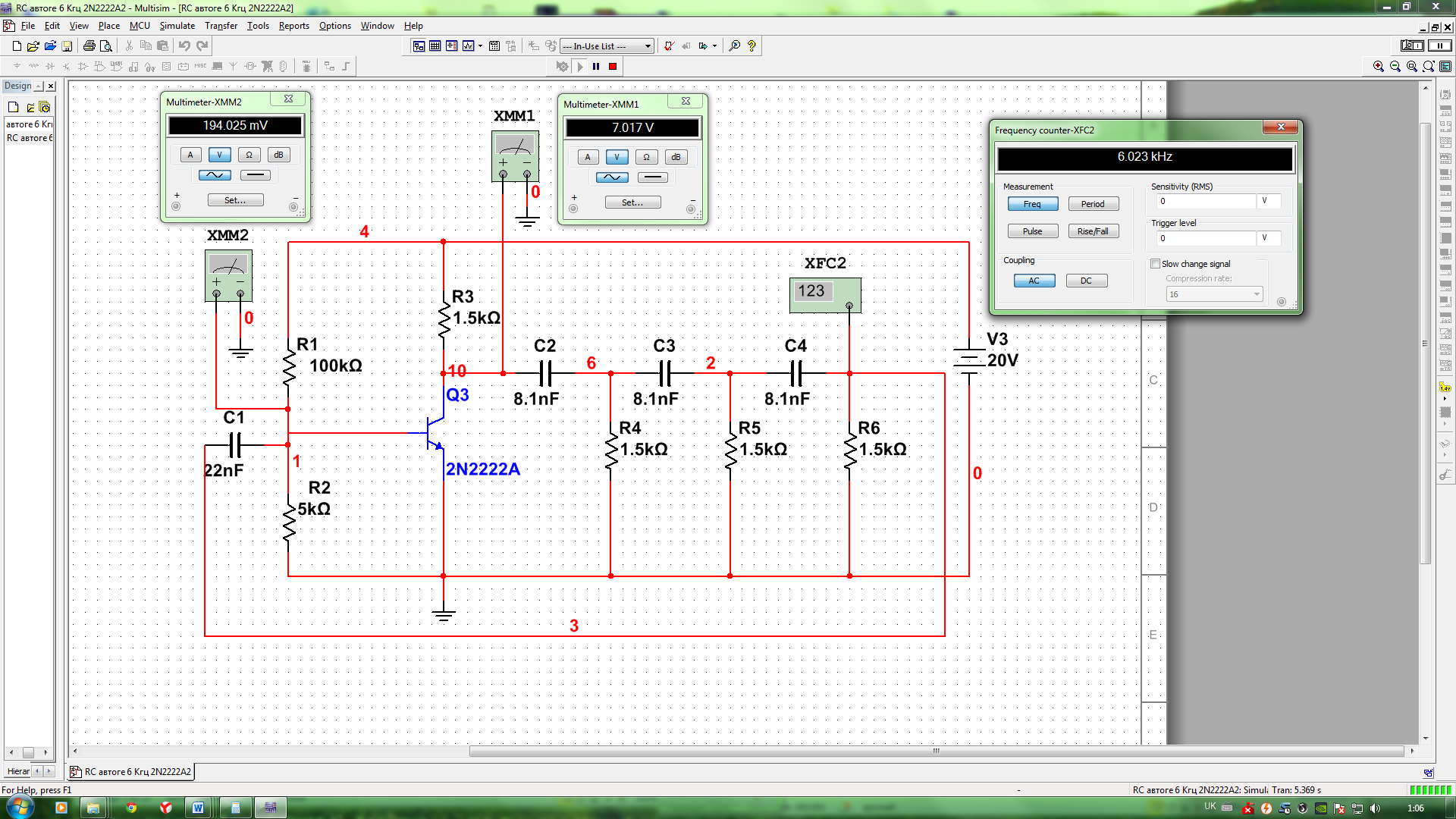The height and width of the screenshot is (819, 1456).
Task: Run electrical rules check icon
Action: pos(669,46)
